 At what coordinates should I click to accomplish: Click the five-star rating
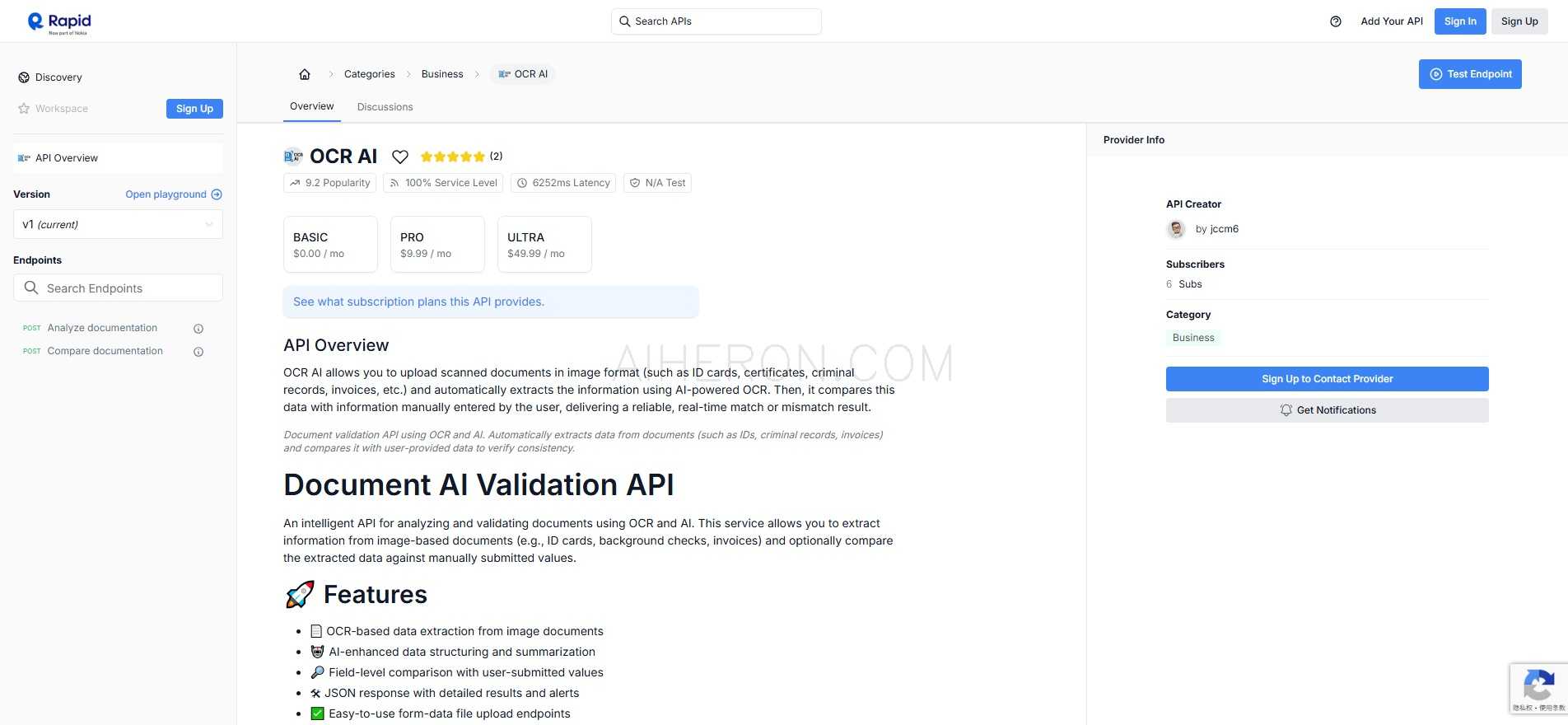pyautogui.click(x=452, y=157)
